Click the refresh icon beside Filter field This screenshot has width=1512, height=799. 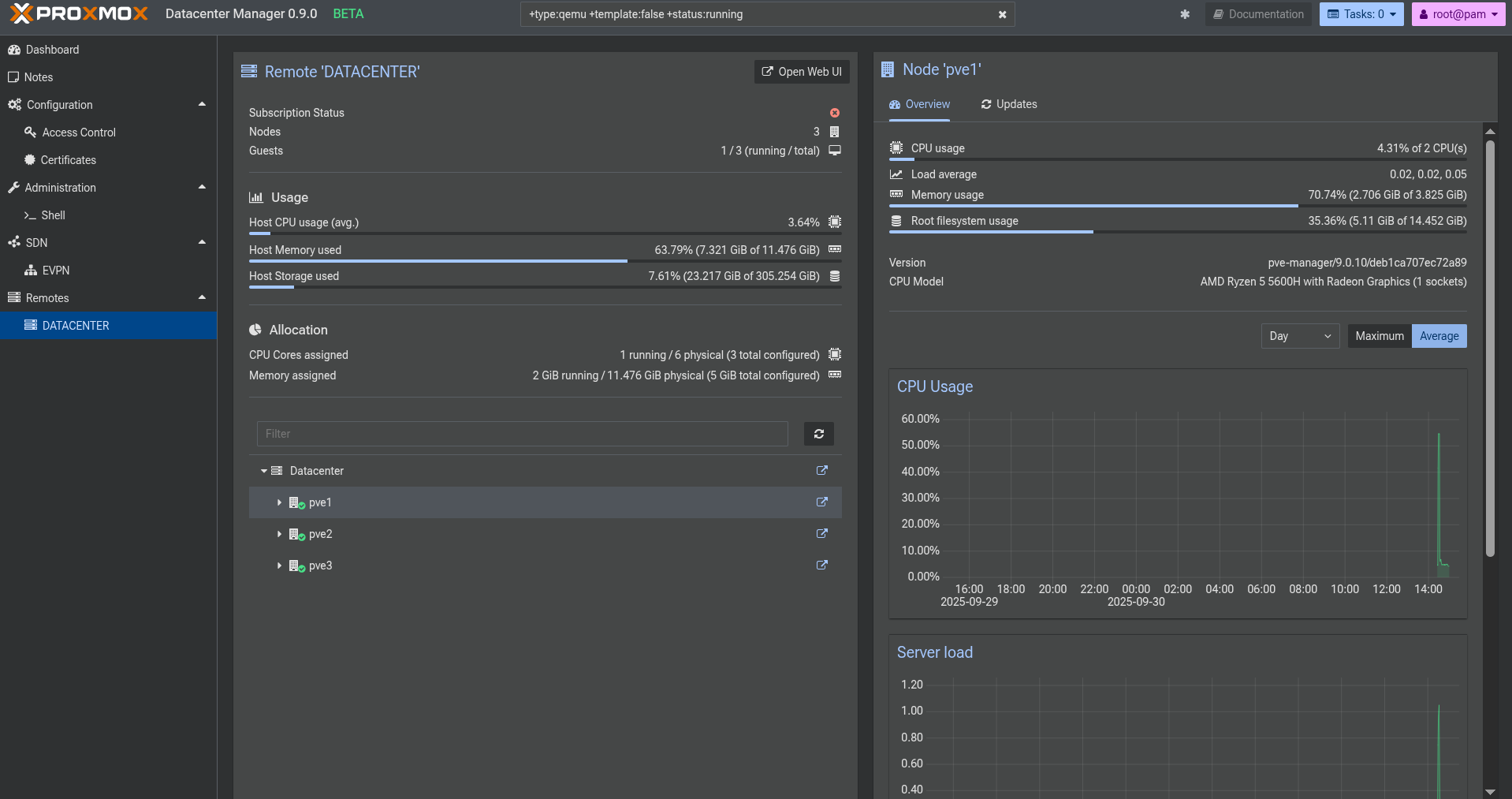coord(818,434)
